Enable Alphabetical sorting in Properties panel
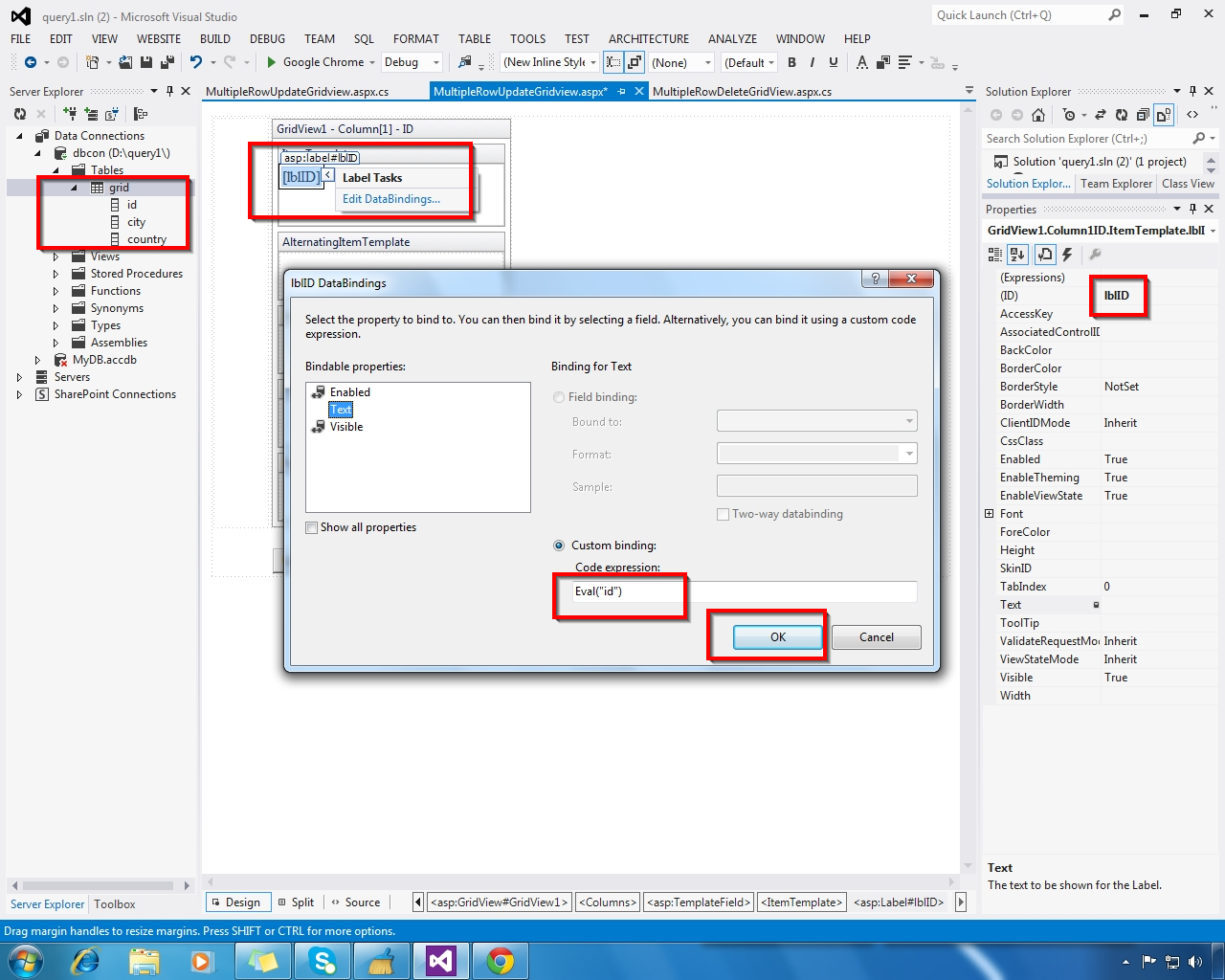Image resolution: width=1225 pixels, height=980 pixels. tap(1016, 254)
